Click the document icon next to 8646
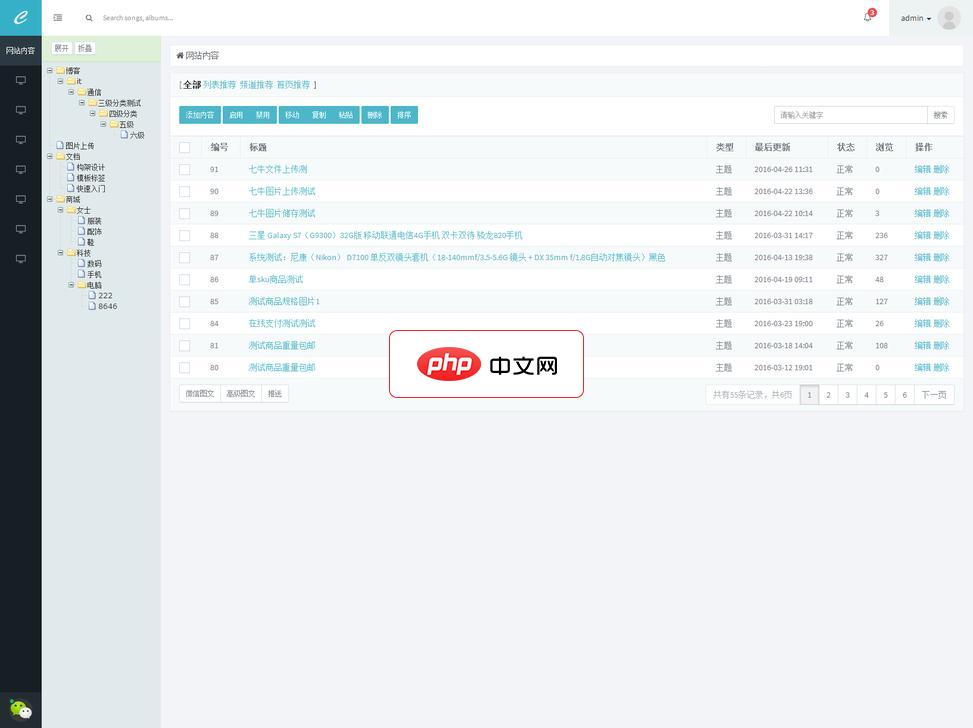 pos(92,306)
